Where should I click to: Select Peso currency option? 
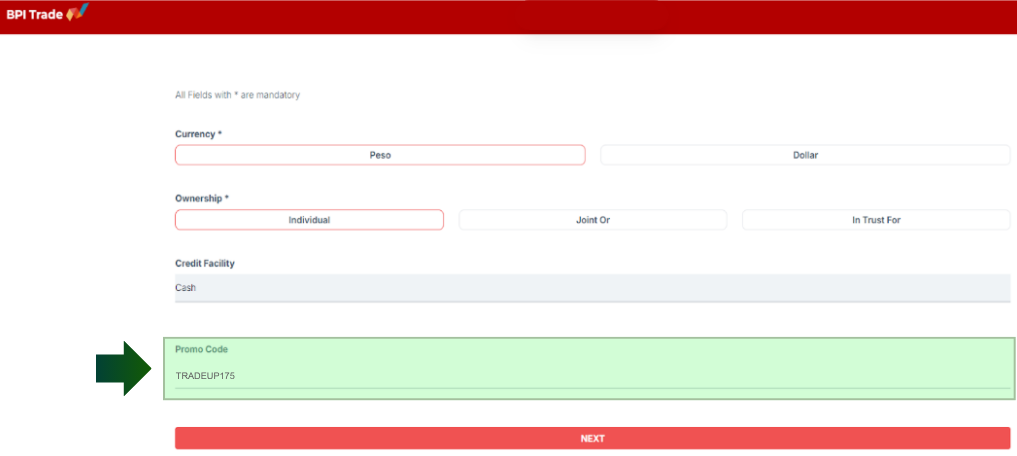click(380, 155)
